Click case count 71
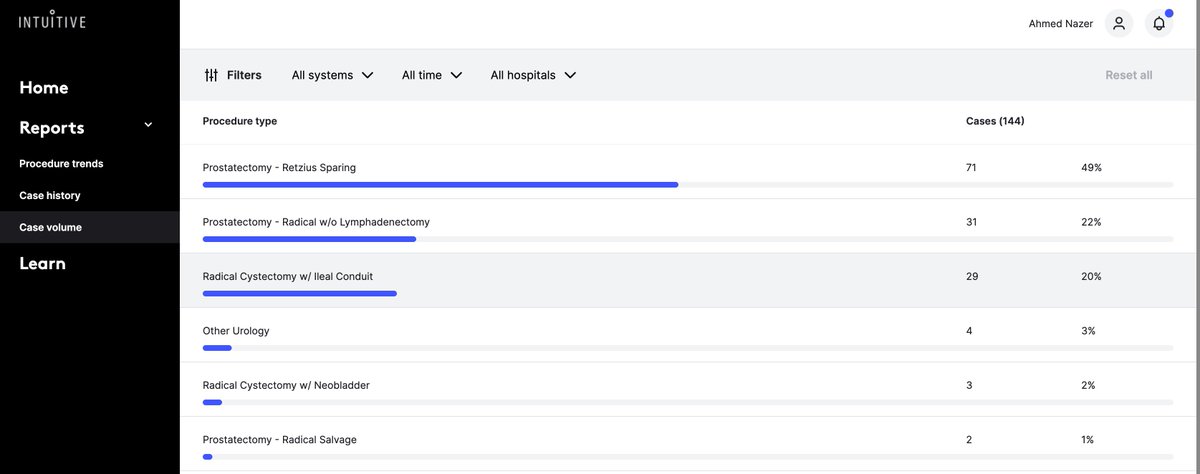The width and height of the screenshot is (1200, 474). point(971,168)
